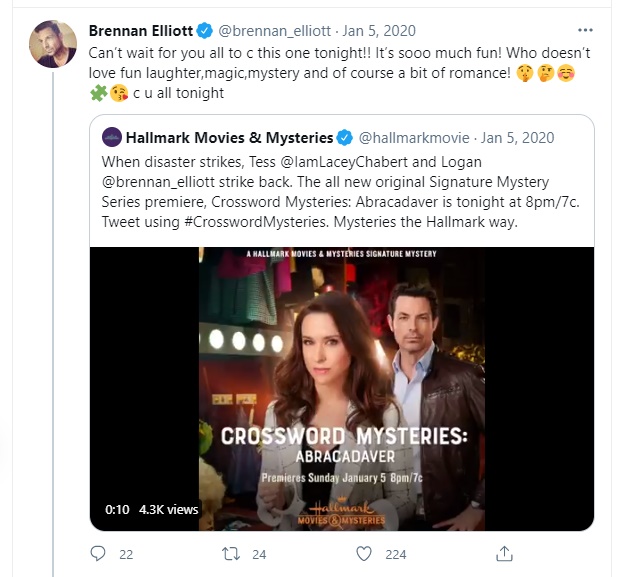639x577 pixels.
Task: Click the retweet arrows icon
Action: pos(231,553)
